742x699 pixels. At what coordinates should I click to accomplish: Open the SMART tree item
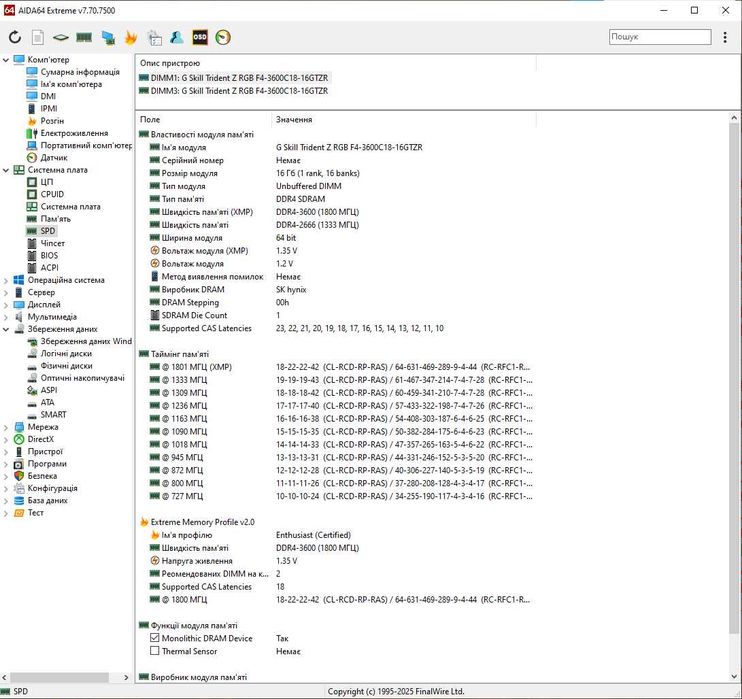53,415
